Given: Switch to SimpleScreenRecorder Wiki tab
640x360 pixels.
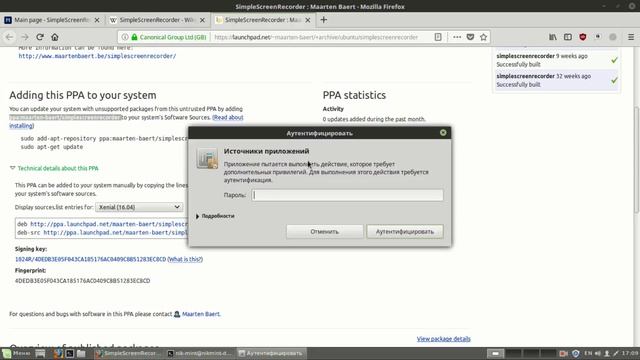Looking at the screenshot, I should 158,20.
